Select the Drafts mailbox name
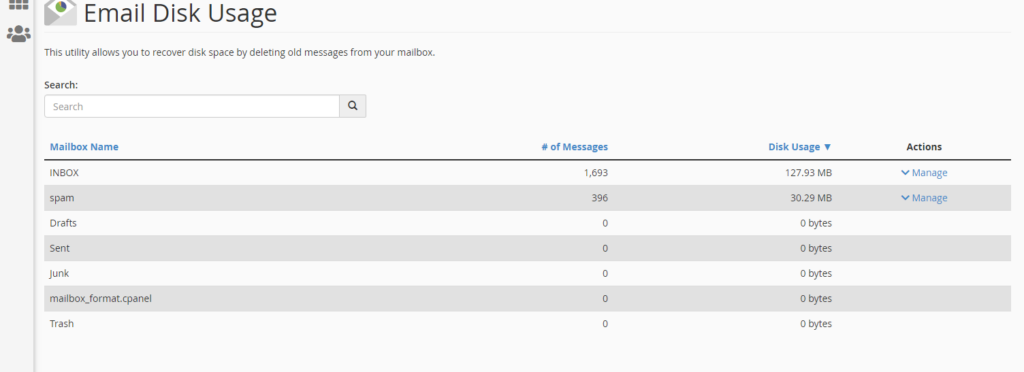The width and height of the screenshot is (1024, 372). (63, 223)
